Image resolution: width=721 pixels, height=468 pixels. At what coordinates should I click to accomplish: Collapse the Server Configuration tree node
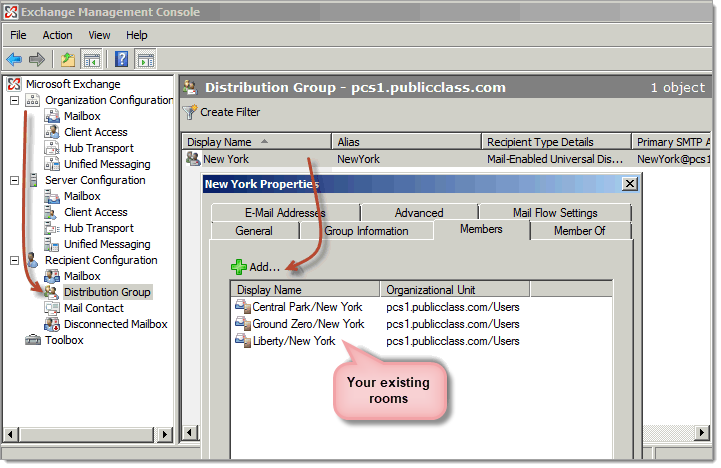coord(15,181)
